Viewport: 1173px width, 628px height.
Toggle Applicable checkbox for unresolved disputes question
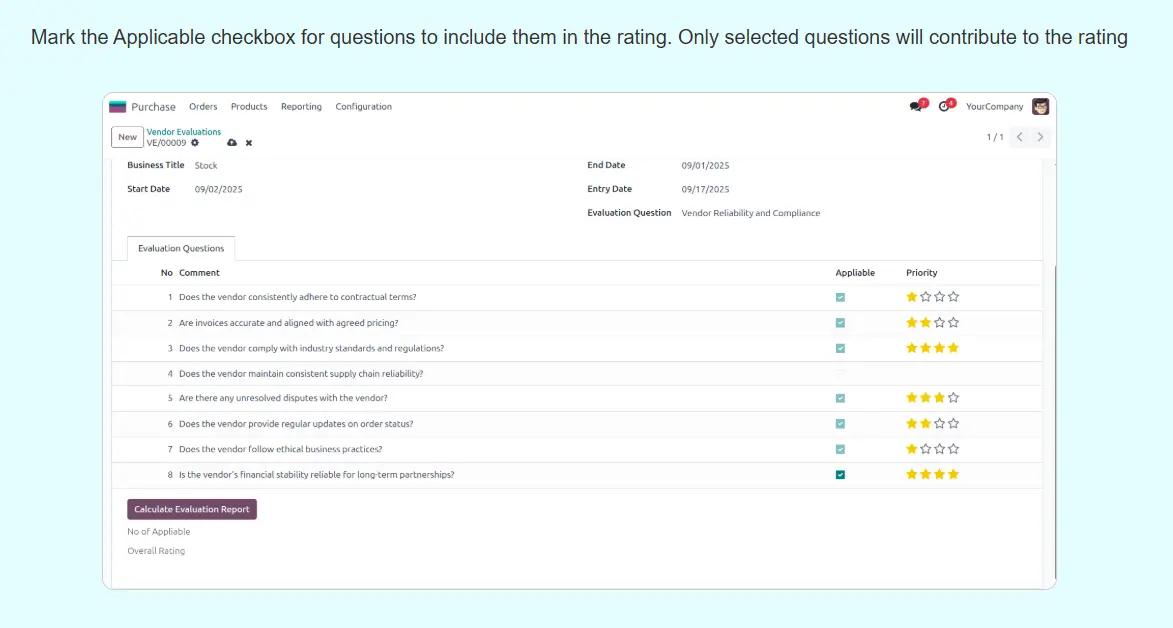click(x=840, y=398)
